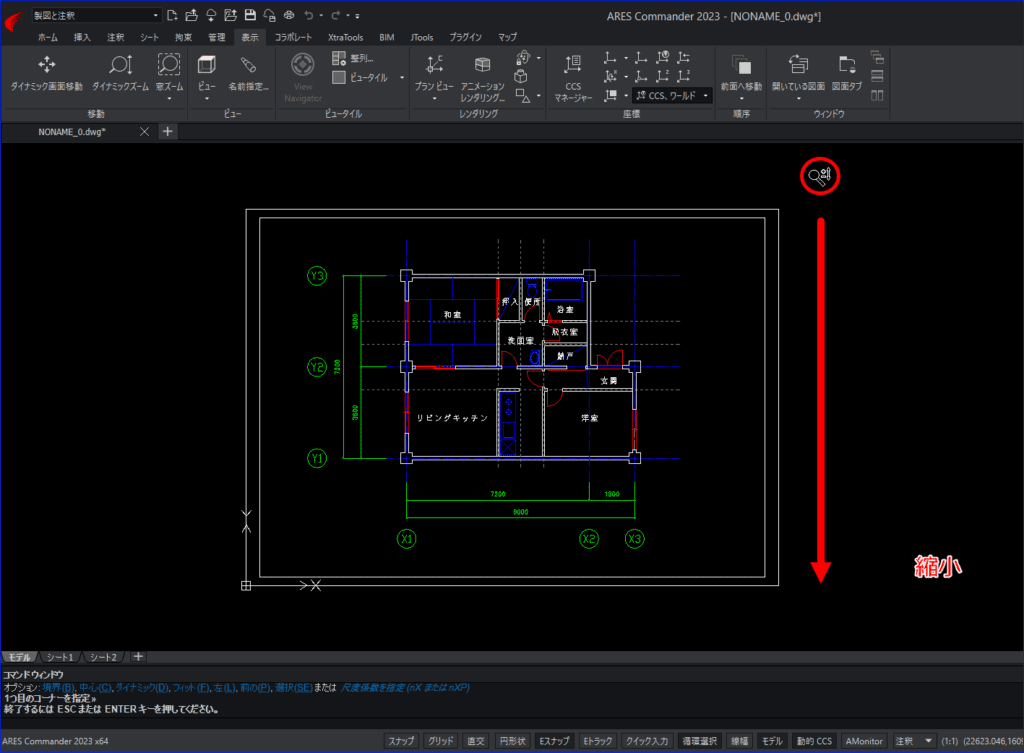Click the 開いている図面 window icon
The height and width of the screenshot is (753, 1024).
click(x=798, y=65)
